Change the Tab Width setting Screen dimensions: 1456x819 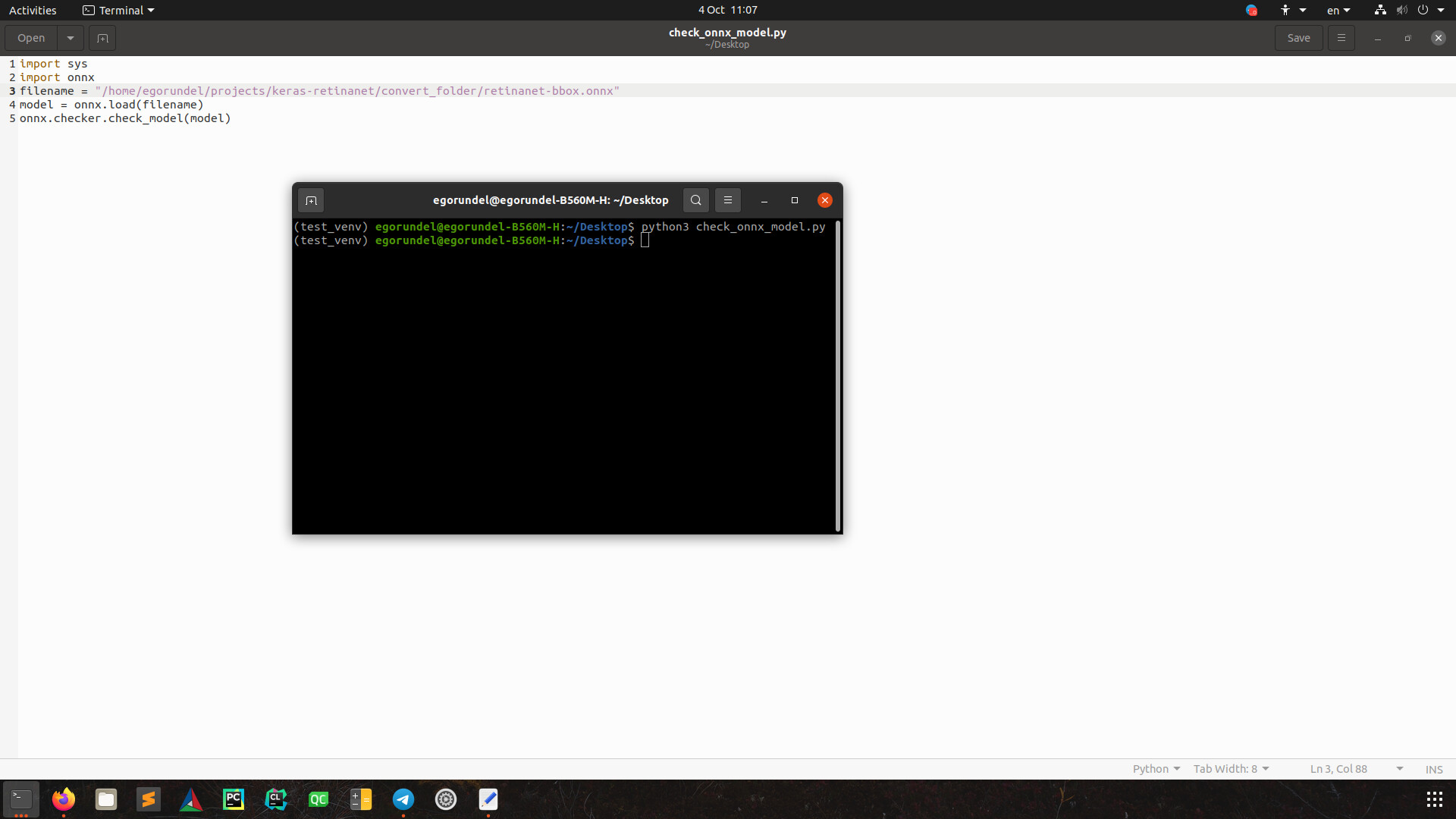tap(1230, 768)
